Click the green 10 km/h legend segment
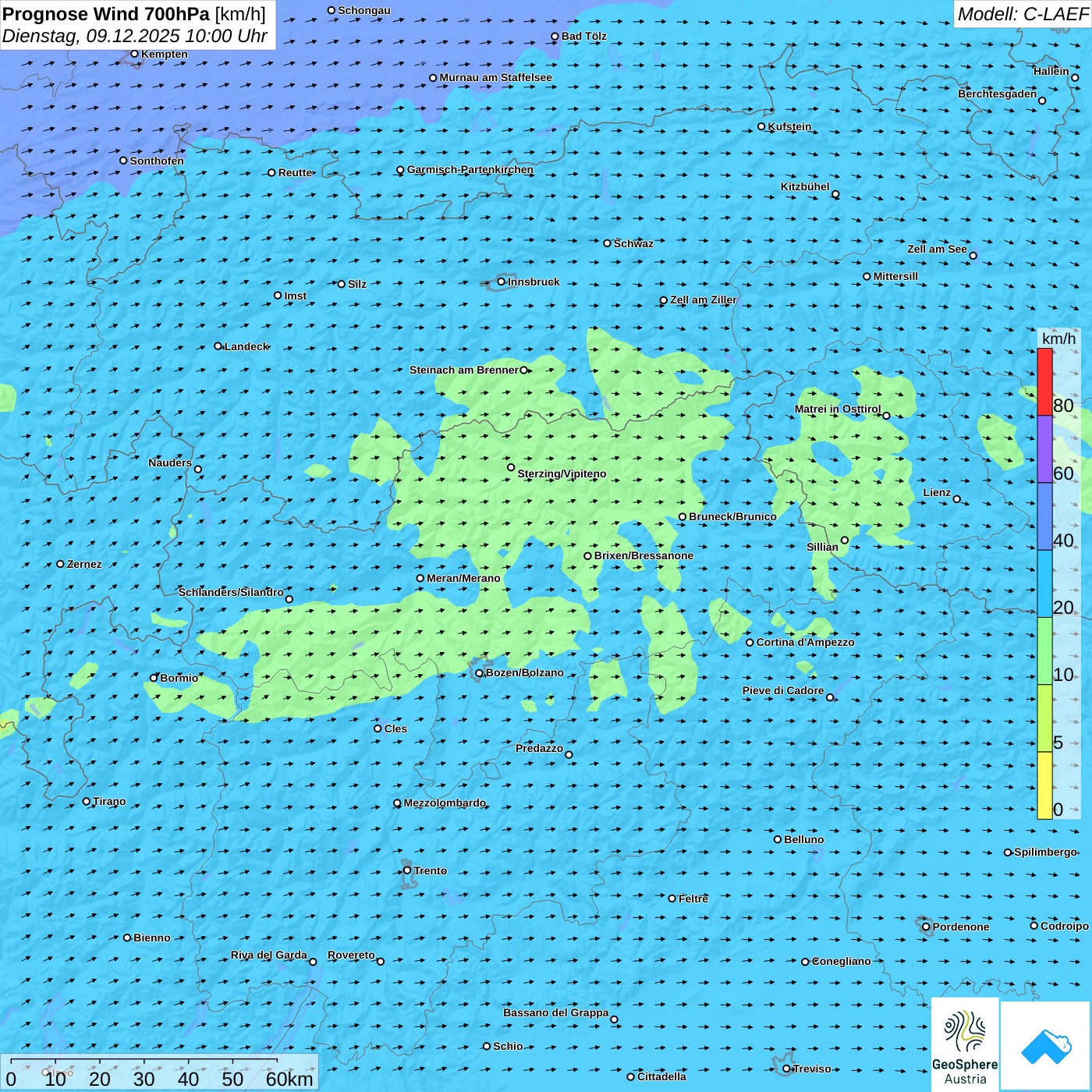This screenshot has height=1092, width=1092. pyautogui.click(x=1044, y=651)
